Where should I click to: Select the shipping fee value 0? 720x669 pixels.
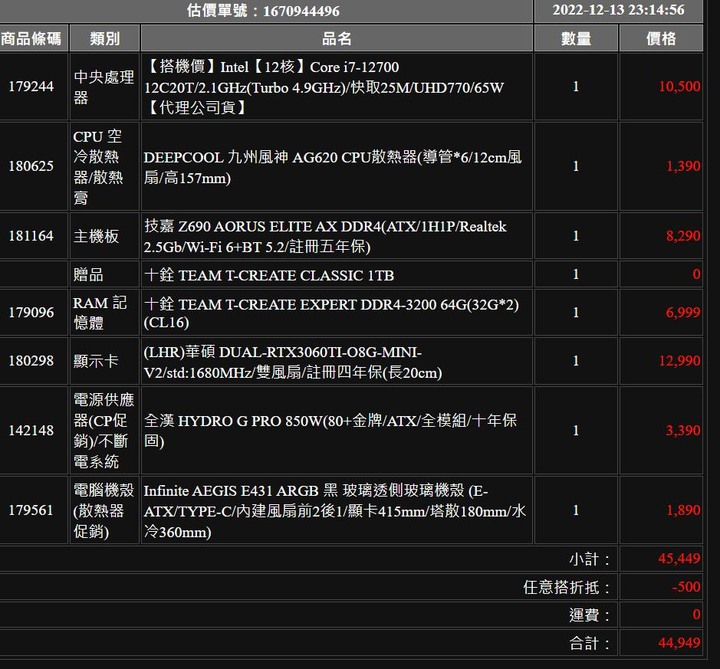pyautogui.click(x=697, y=614)
